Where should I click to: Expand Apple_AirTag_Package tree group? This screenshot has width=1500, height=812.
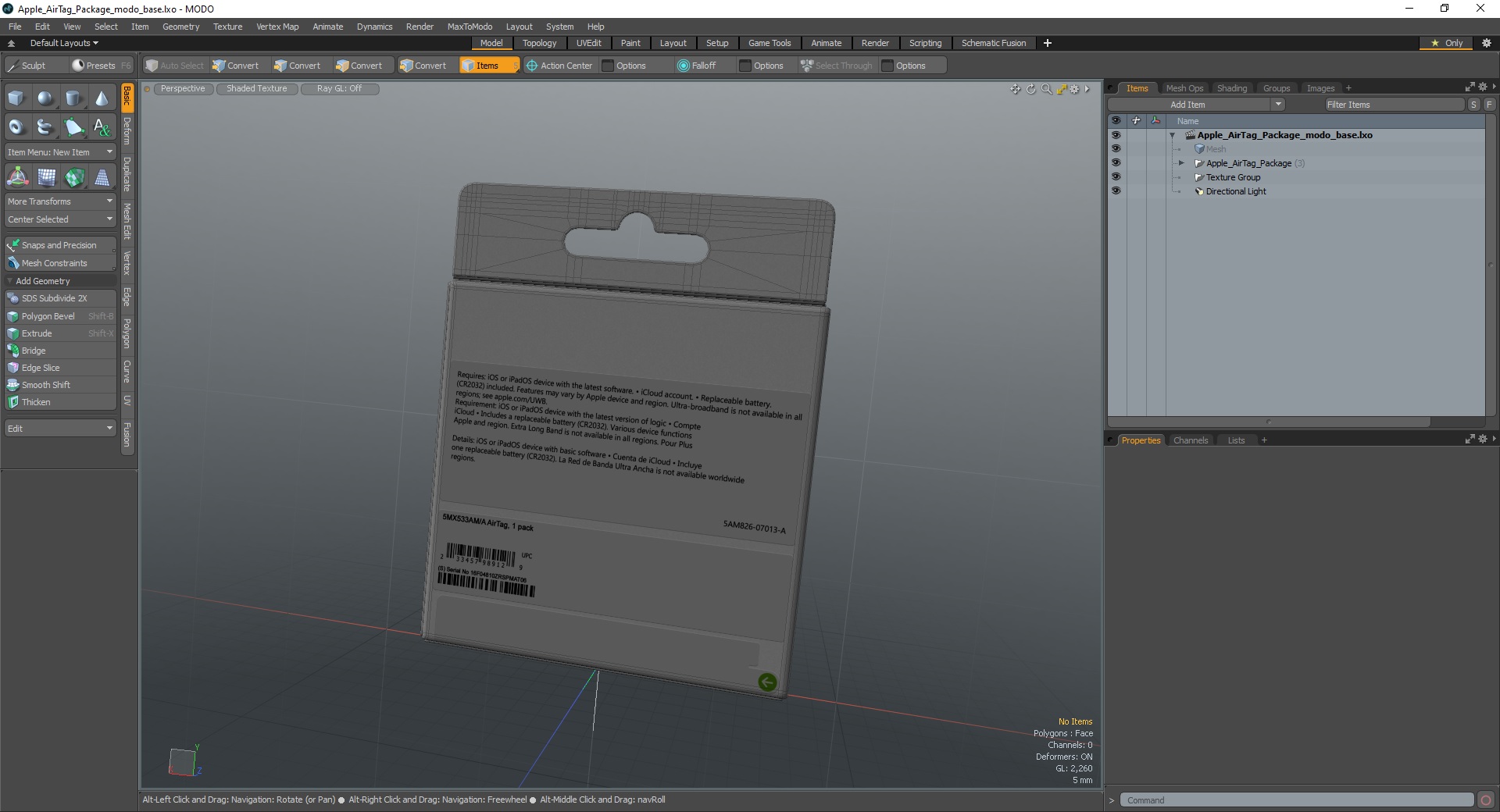(x=1181, y=163)
